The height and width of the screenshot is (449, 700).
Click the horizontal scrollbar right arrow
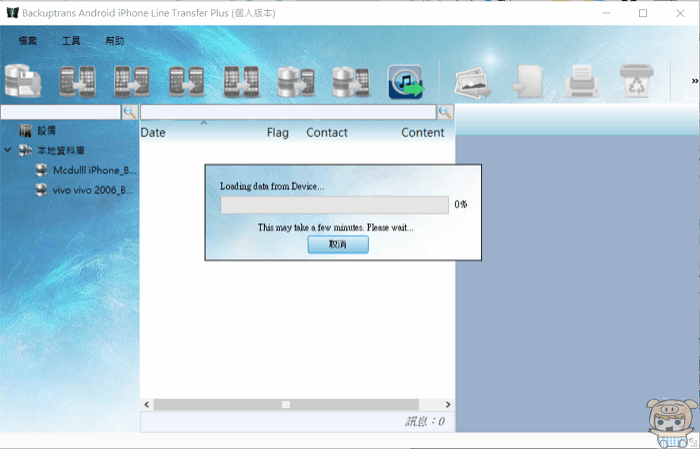coord(448,404)
